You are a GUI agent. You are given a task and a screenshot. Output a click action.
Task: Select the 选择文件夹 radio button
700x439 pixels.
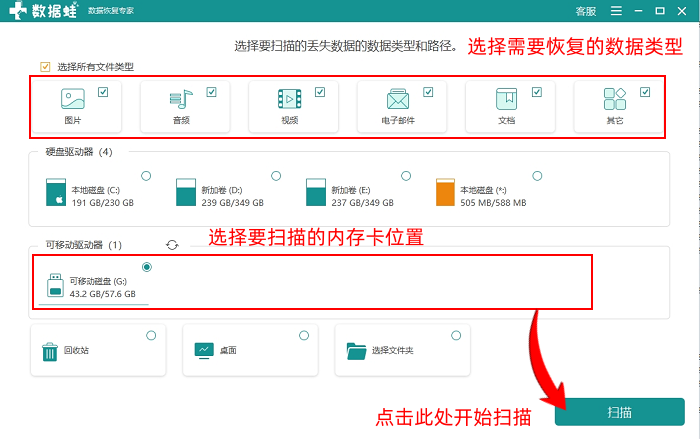pos(456,335)
